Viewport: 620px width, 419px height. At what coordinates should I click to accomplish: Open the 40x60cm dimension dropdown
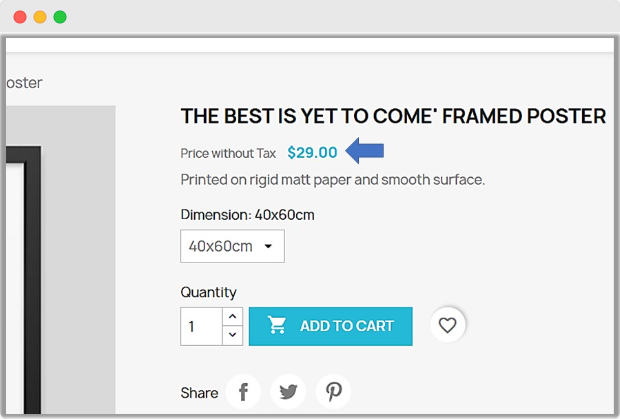(x=232, y=246)
